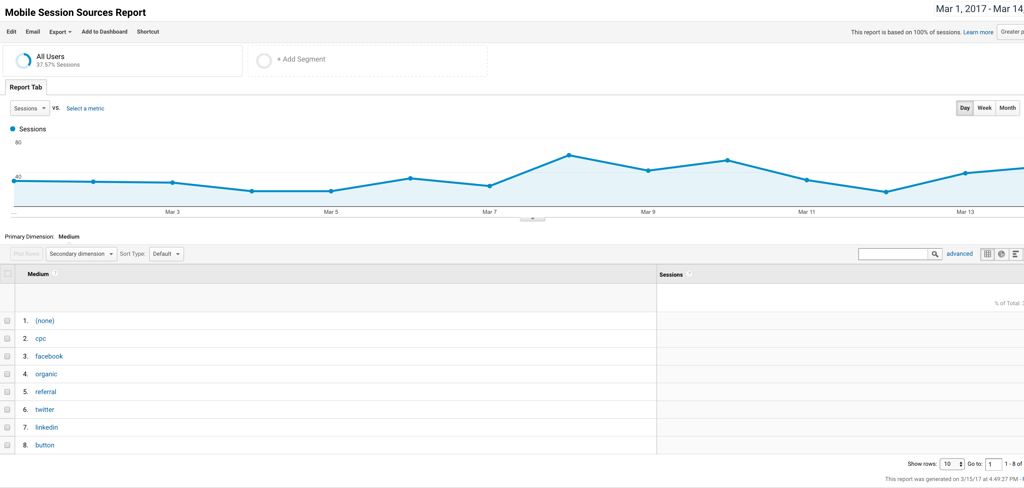The image size is (1024, 488).
Task: Open the Sessions metric dropdown
Action: [29, 108]
